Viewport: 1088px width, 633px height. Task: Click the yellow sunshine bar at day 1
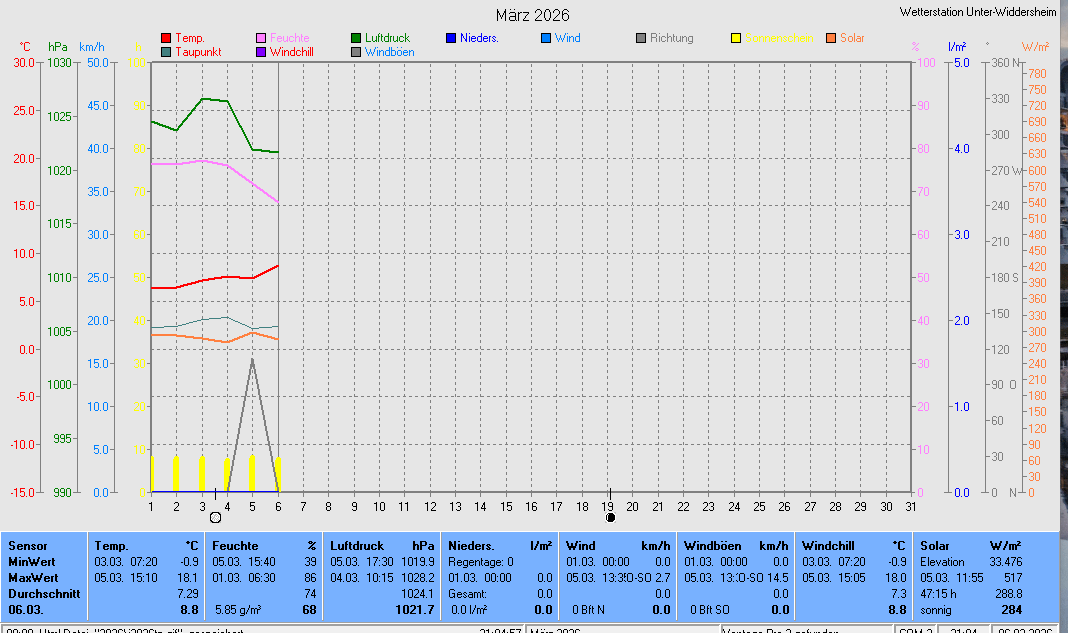click(152, 473)
